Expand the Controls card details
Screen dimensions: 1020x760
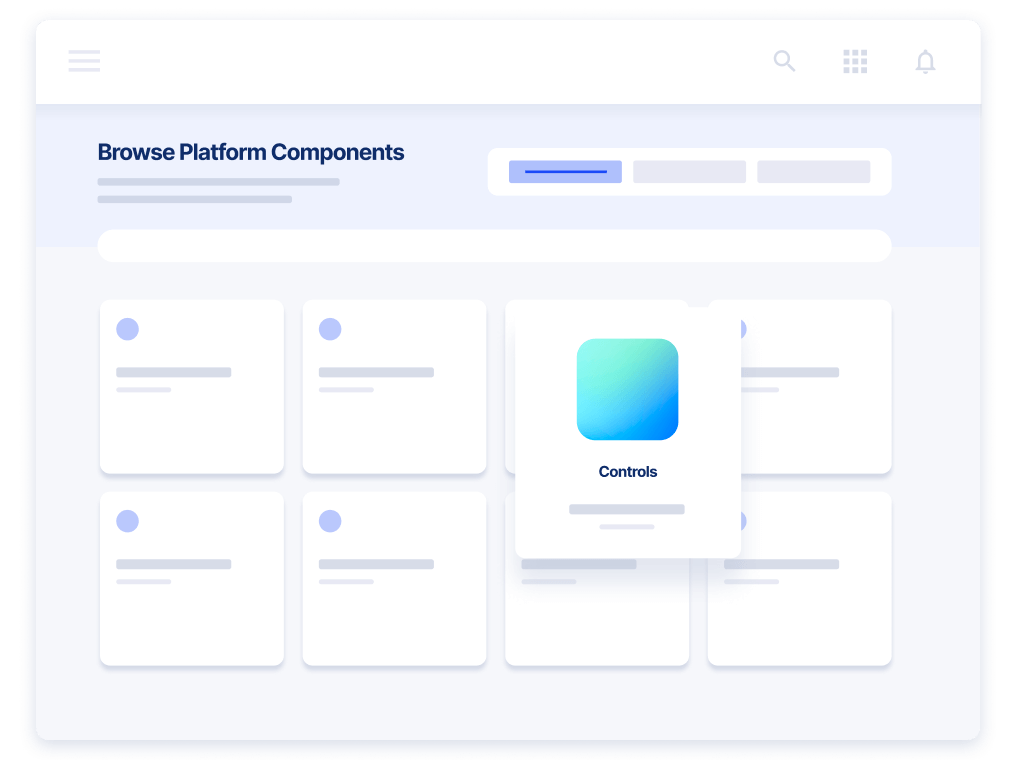(x=627, y=430)
